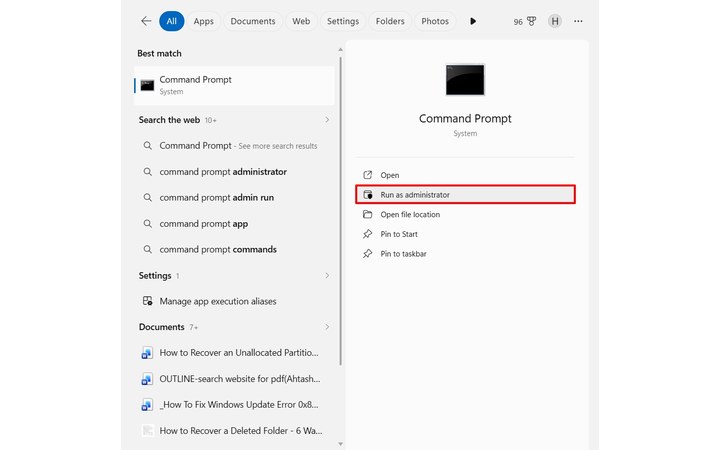Click the Pin to Start pushpin icon
The image size is (720, 450).
[367, 234]
